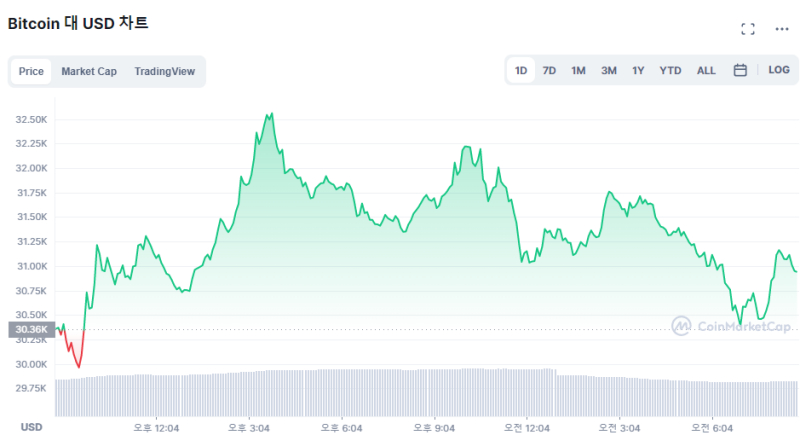The width and height of the screenshot is (800, 435).
Task: Select the 7D time range
Action: click(x=549, y=70)
